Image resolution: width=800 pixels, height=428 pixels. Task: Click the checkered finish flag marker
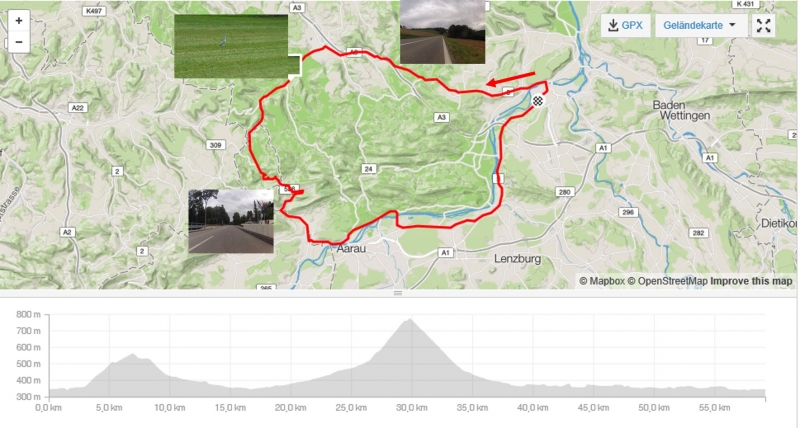coord(538,100)
